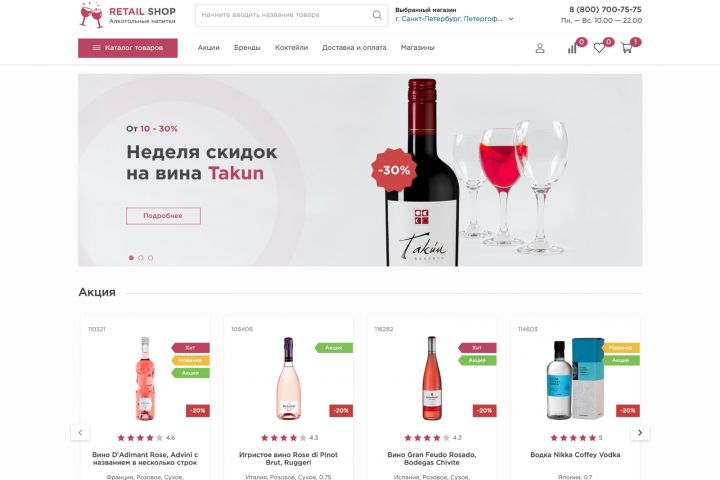The height and width of the screenshot is (480, 720).
Task: Open the Акции menu item
Action: click(208, 48)
